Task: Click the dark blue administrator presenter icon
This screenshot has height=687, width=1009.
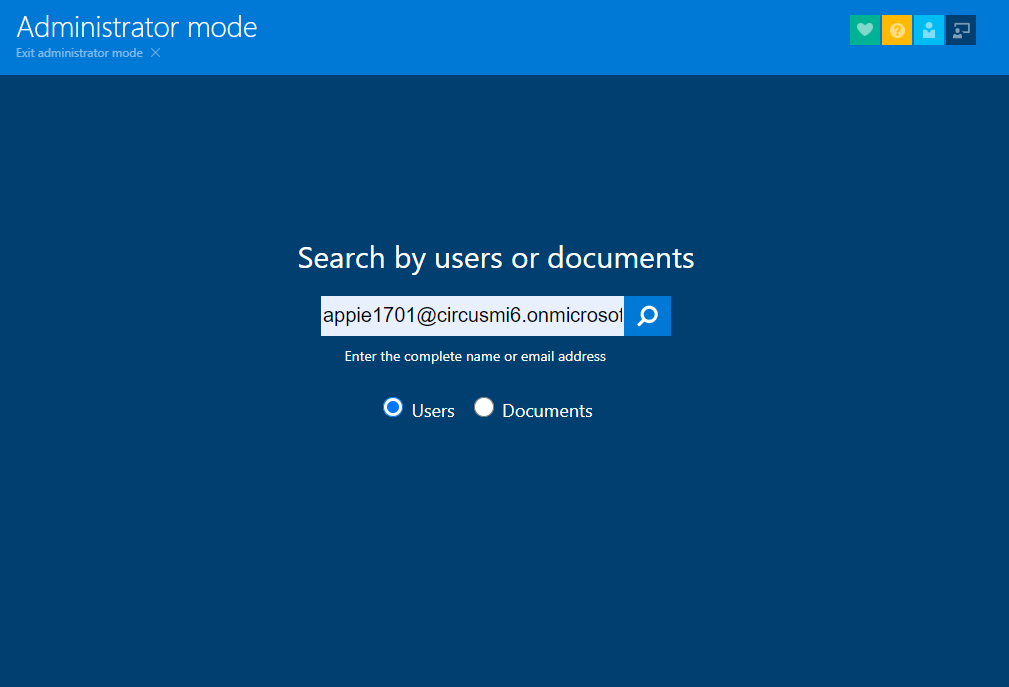Action: (x=961, y=30)
